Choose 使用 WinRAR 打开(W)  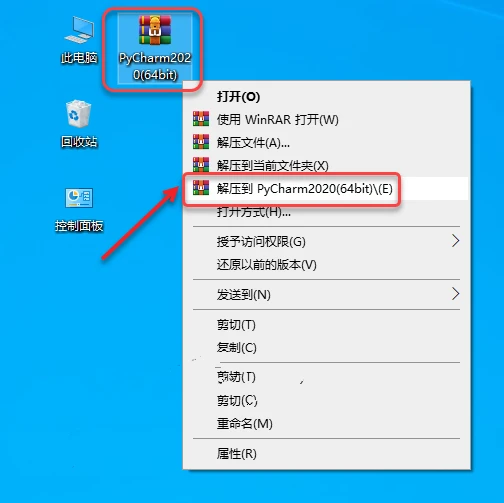point(327,119)
